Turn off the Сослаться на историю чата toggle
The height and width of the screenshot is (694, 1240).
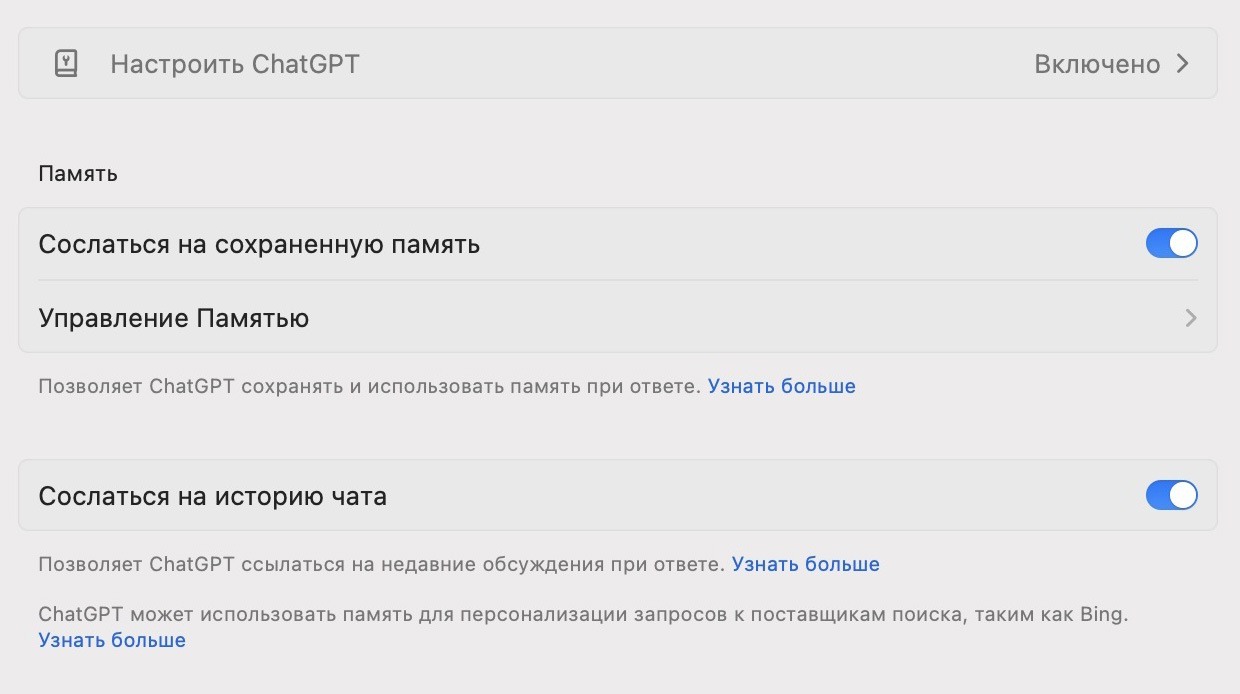tap(1171, 495)
